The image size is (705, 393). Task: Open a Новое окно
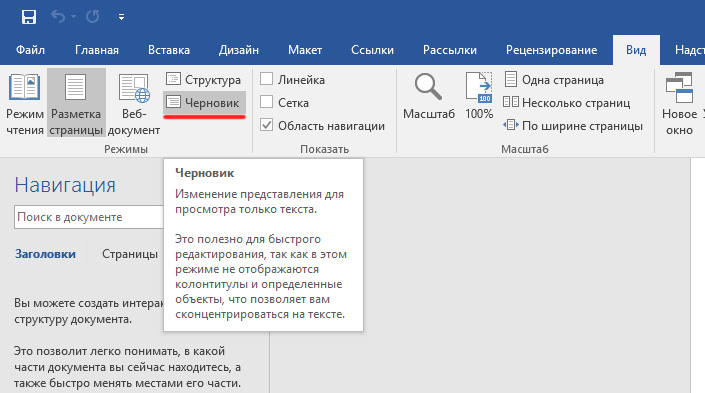(679, 103)
